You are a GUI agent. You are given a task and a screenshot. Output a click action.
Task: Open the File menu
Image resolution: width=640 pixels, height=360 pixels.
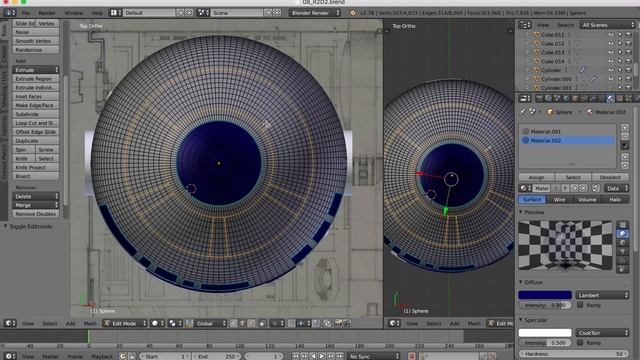point(26,13)
